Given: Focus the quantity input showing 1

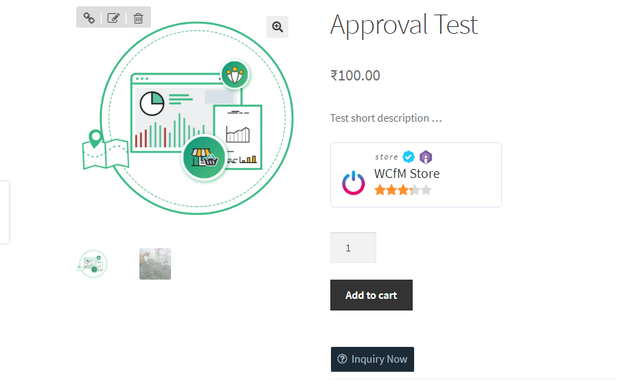Looking at the screenshot, I should pyautogui.click(x=353, y=248).
